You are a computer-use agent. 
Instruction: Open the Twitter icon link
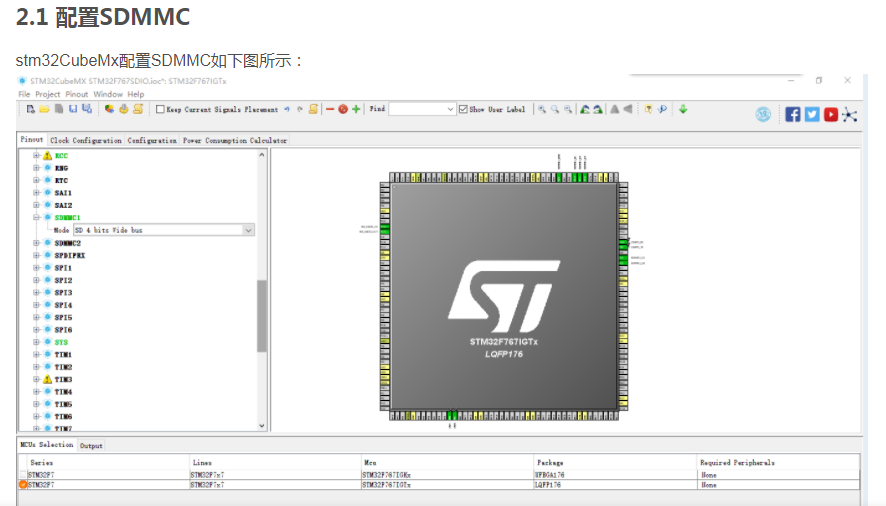click(812, 115)
